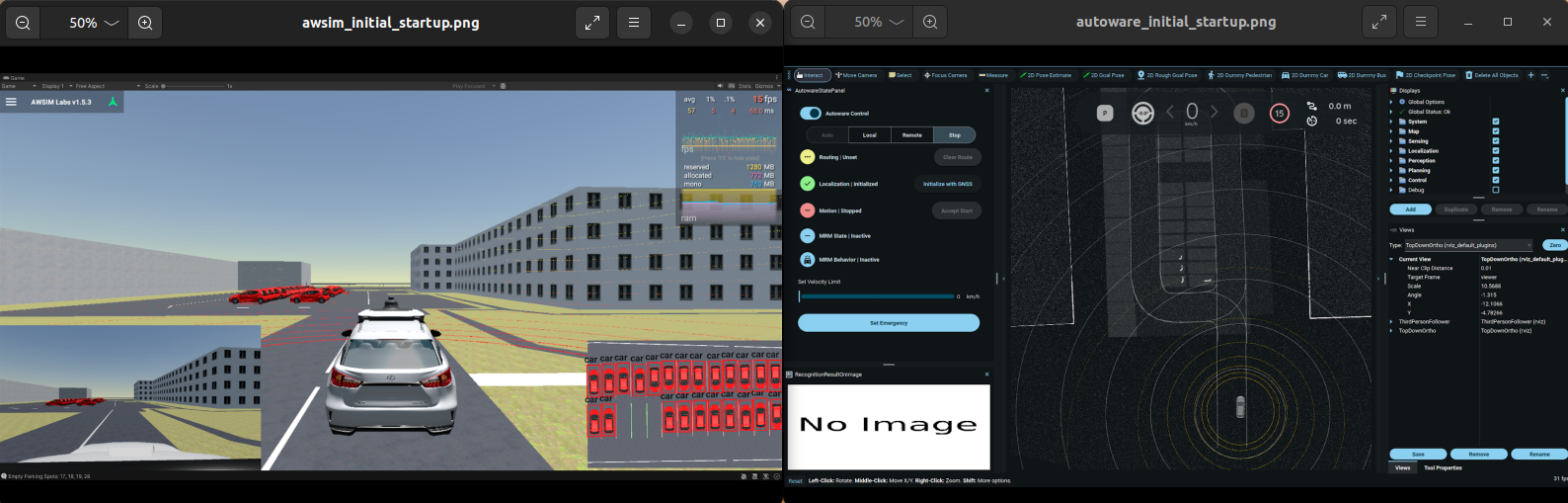This screenshot has height=503, width=1568.
Task: Toggle Stats in the Game view
Action: point(744,86)
